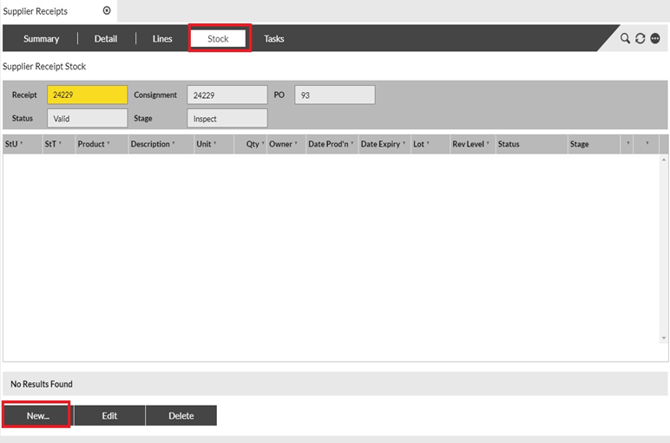Sort by the Date Expiry column

(x=382, y=144)
